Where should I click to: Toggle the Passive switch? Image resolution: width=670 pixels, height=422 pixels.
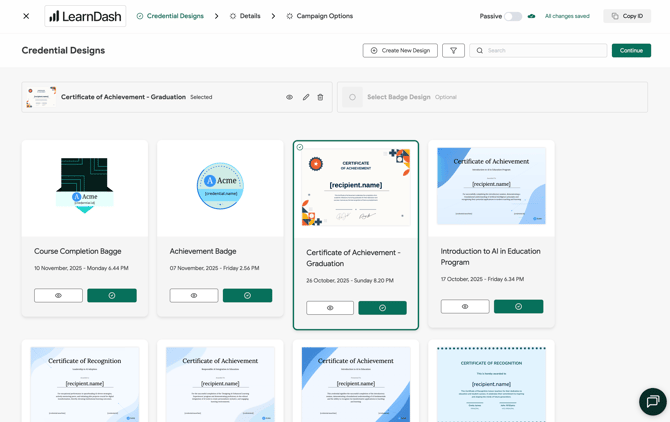tap(513, 16)
